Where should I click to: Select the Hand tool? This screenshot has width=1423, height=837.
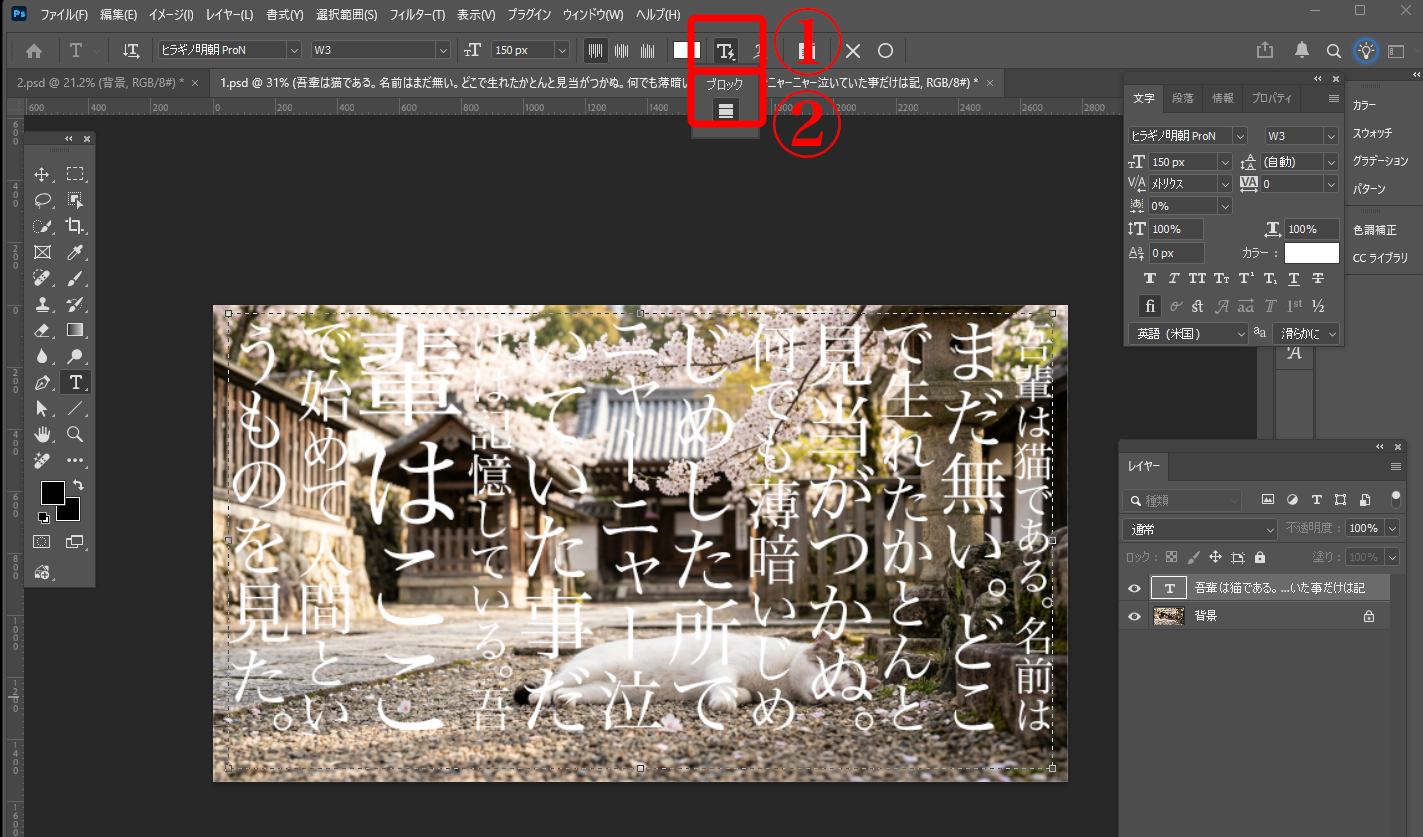coord(42,433)
